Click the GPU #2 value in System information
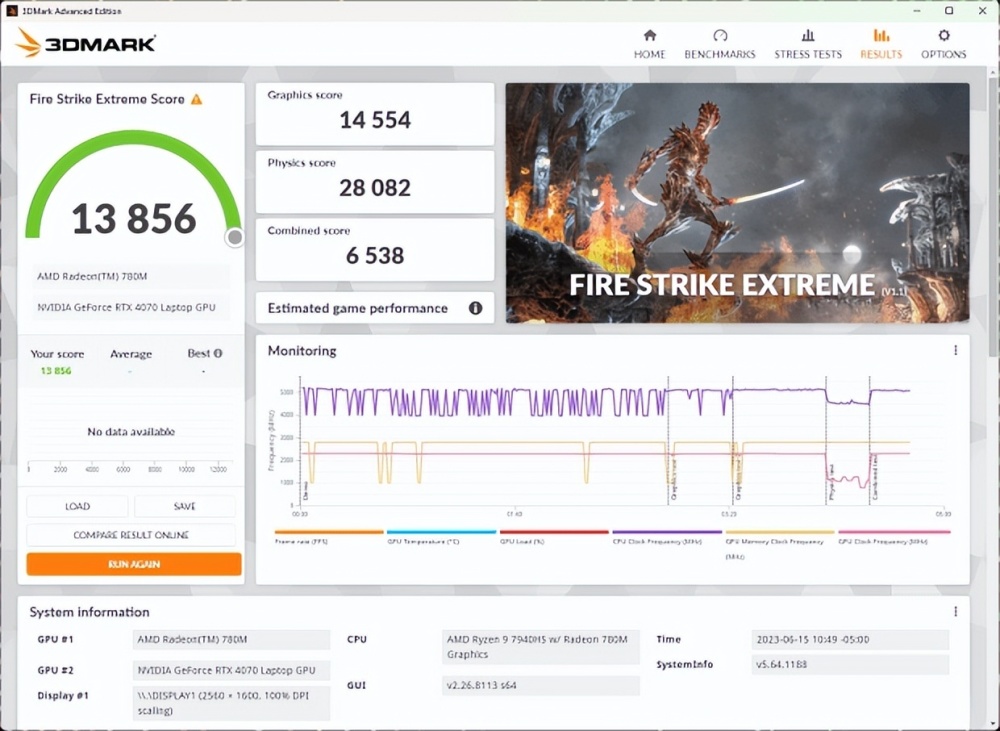The image size is (1000, 731). click(x=232, y=670)
